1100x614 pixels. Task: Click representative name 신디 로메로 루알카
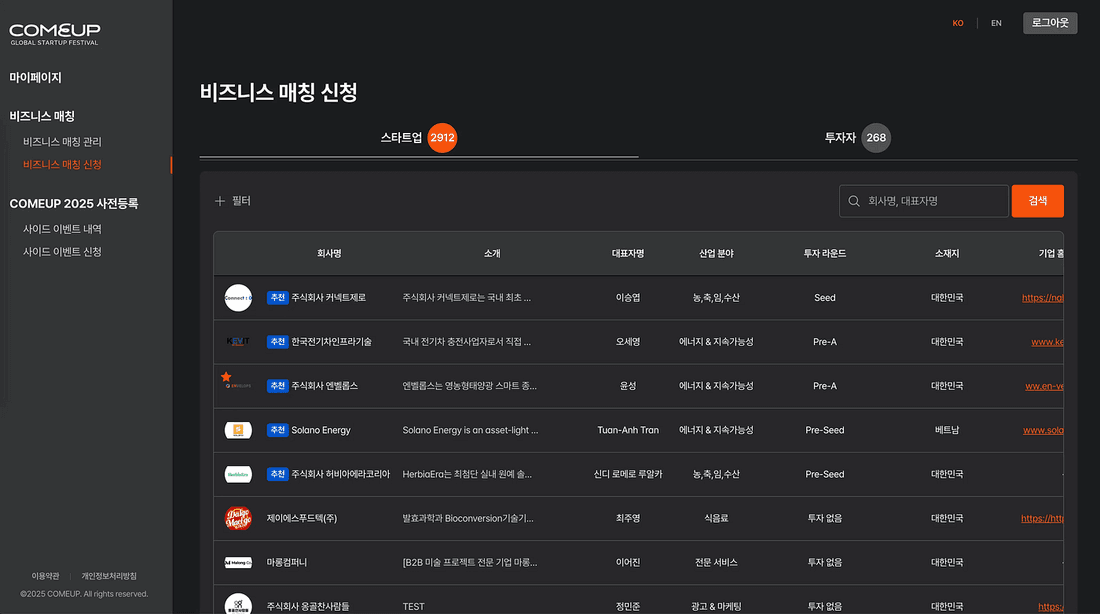click(628, 474)
